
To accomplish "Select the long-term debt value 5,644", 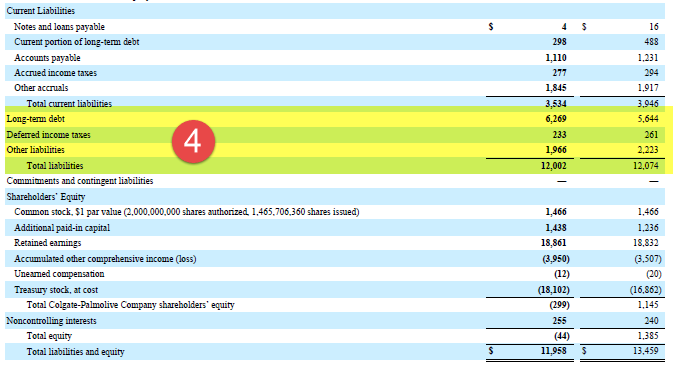I will (648, 119).
